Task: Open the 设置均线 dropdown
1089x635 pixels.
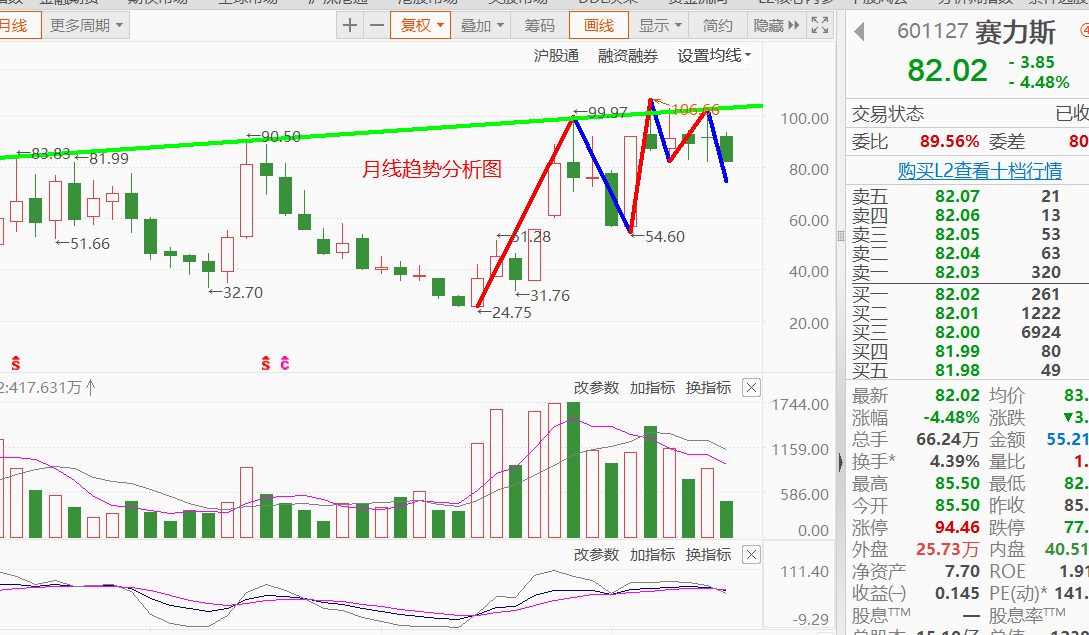Action: coord(714,56)
